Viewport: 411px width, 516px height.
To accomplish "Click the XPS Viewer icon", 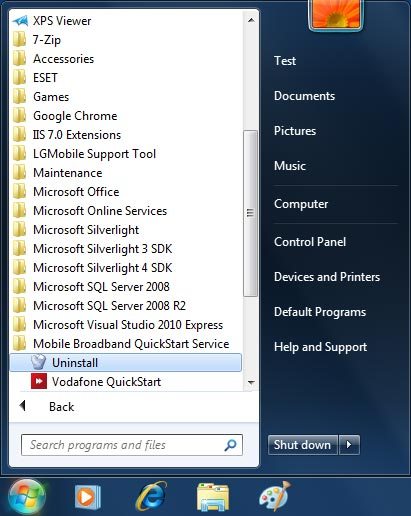I will 20,21.
